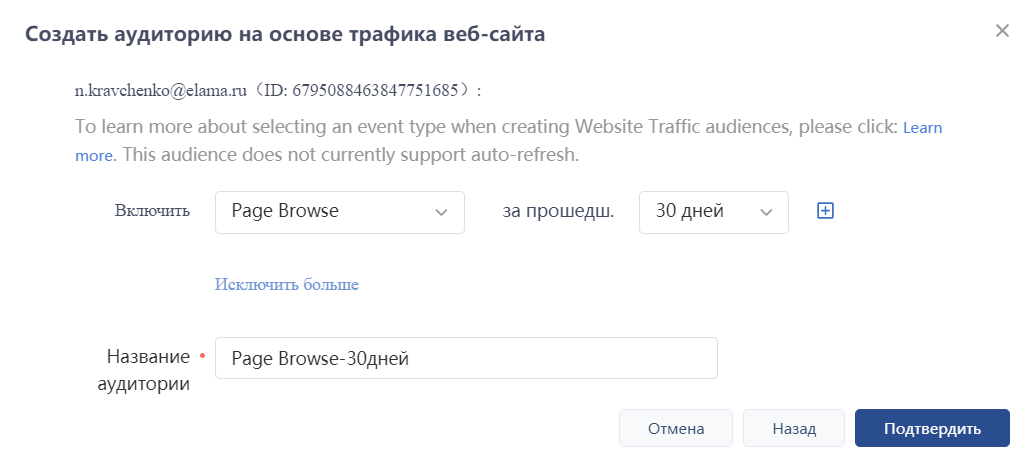Close the audience creation dialog

1002,31
